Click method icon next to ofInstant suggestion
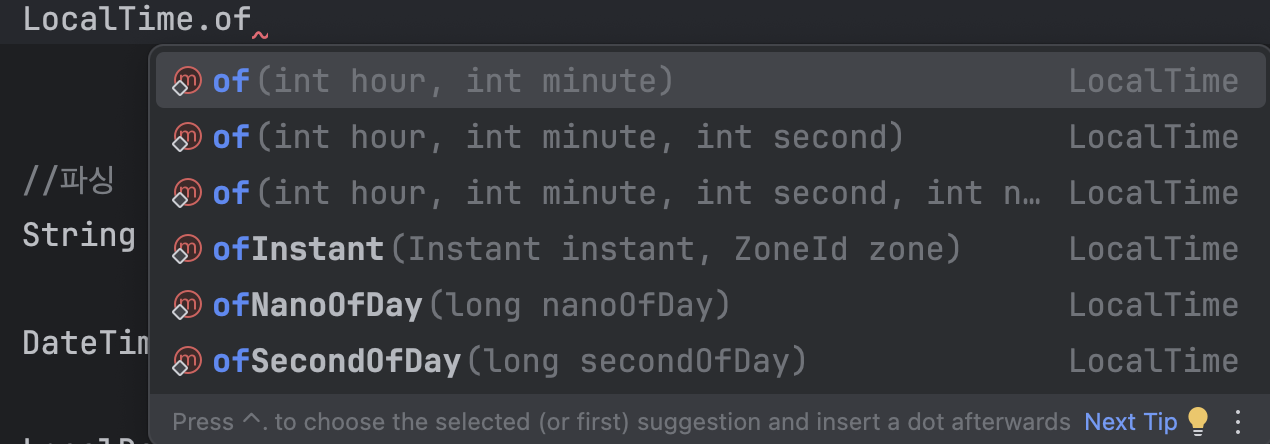 (186, 249)
